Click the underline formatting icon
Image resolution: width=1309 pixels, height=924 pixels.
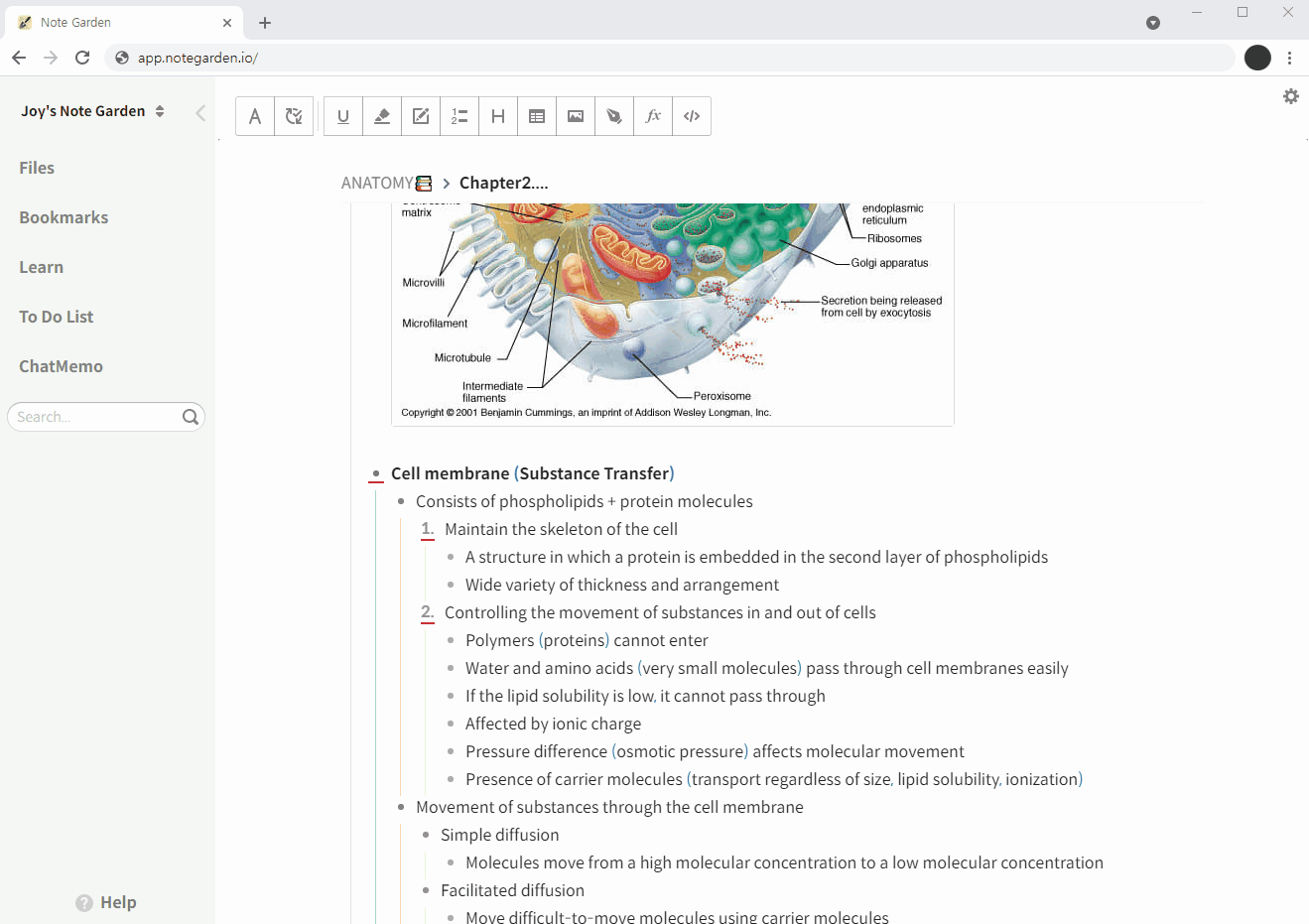click(x=343, y=116)
